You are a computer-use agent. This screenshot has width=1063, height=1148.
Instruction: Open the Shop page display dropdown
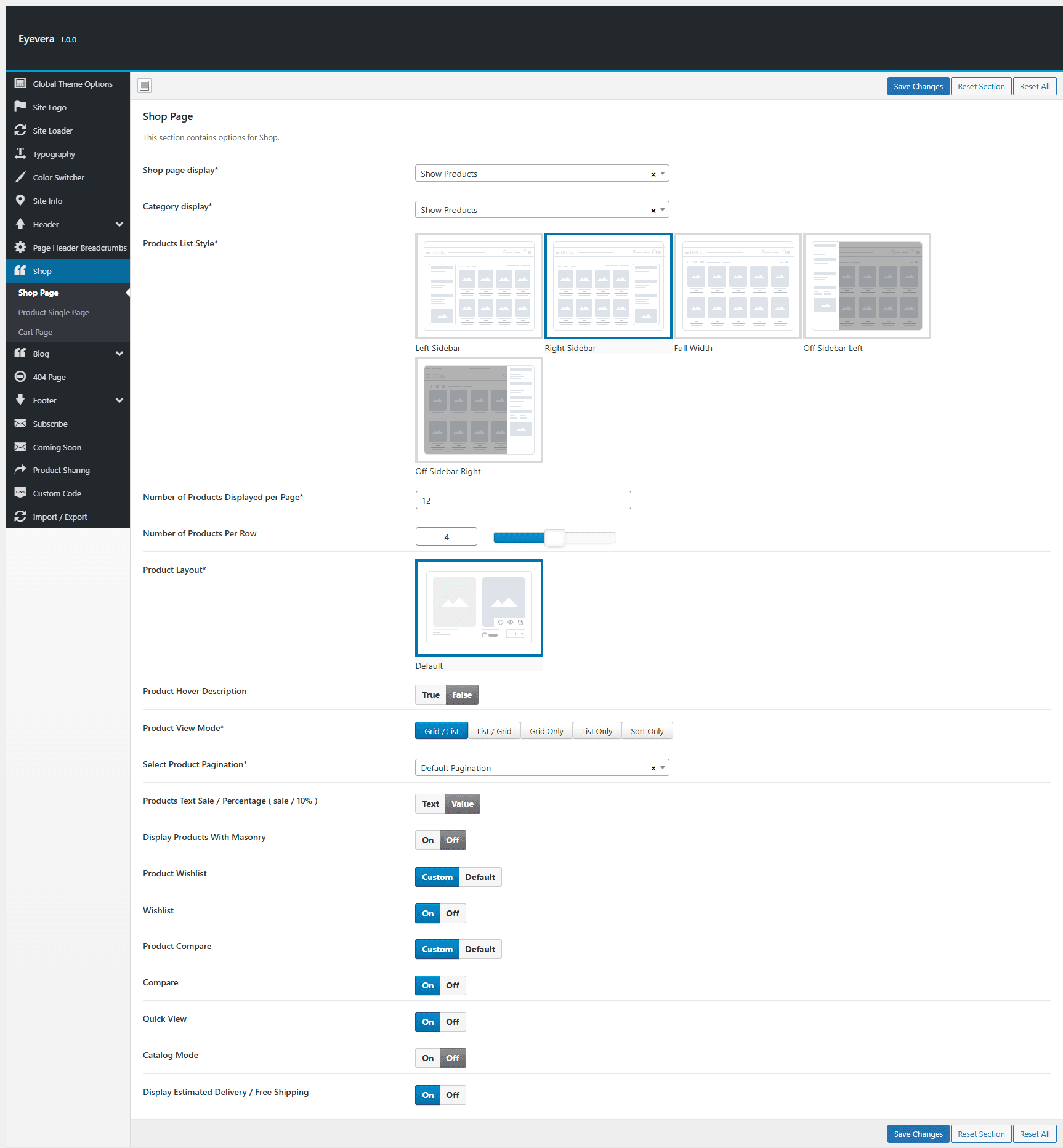pyautogui.click(x=542, y=174)
